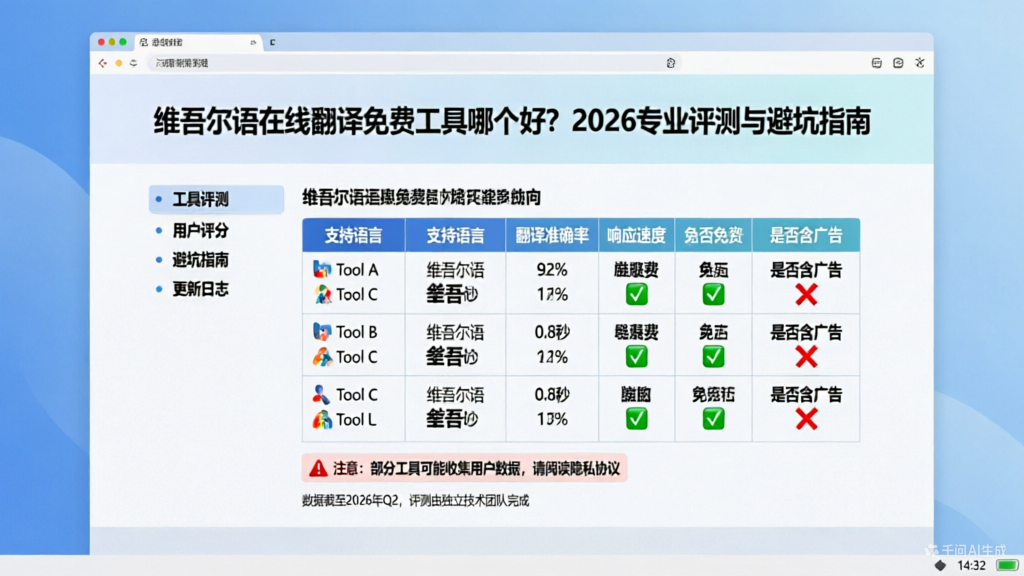Open the first toolbar icon right of the address bar
Viewport: 1024px width, 576px height.
click(x=876, y=63)
